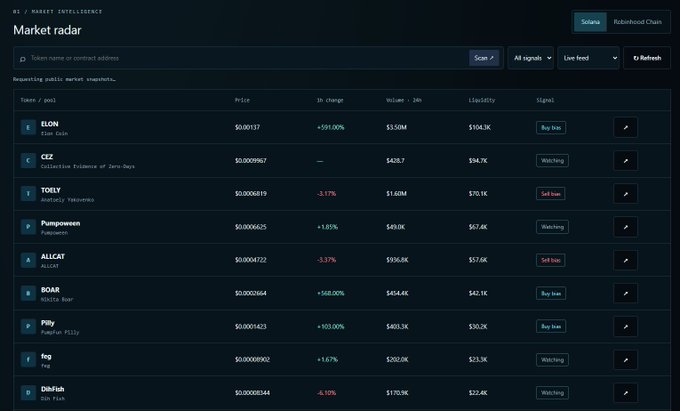Open DihFish row arrow link
The image size is (680, 411).
tap(625, 393)
